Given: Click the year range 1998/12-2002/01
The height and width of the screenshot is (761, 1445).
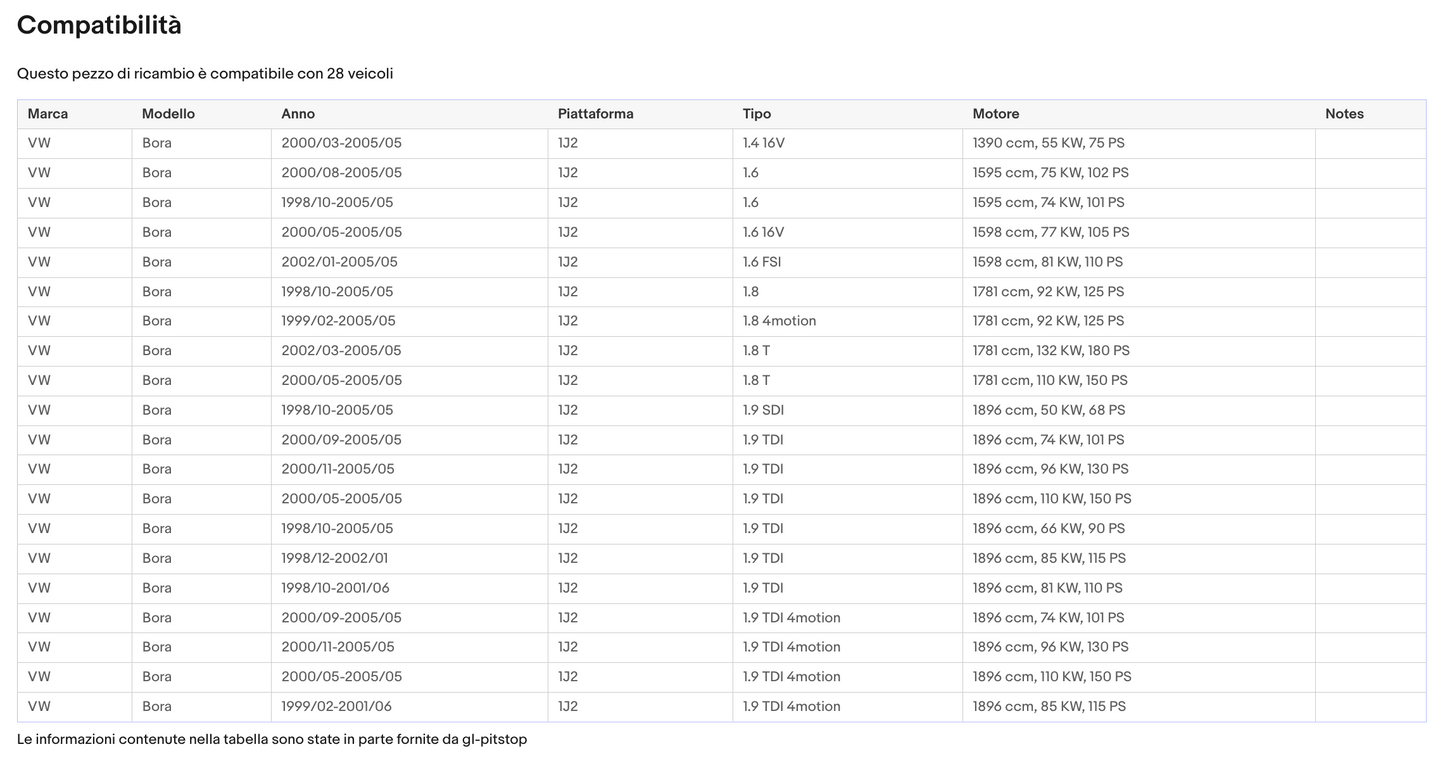Looking at the screenshot, I should [x=334, y=558].
